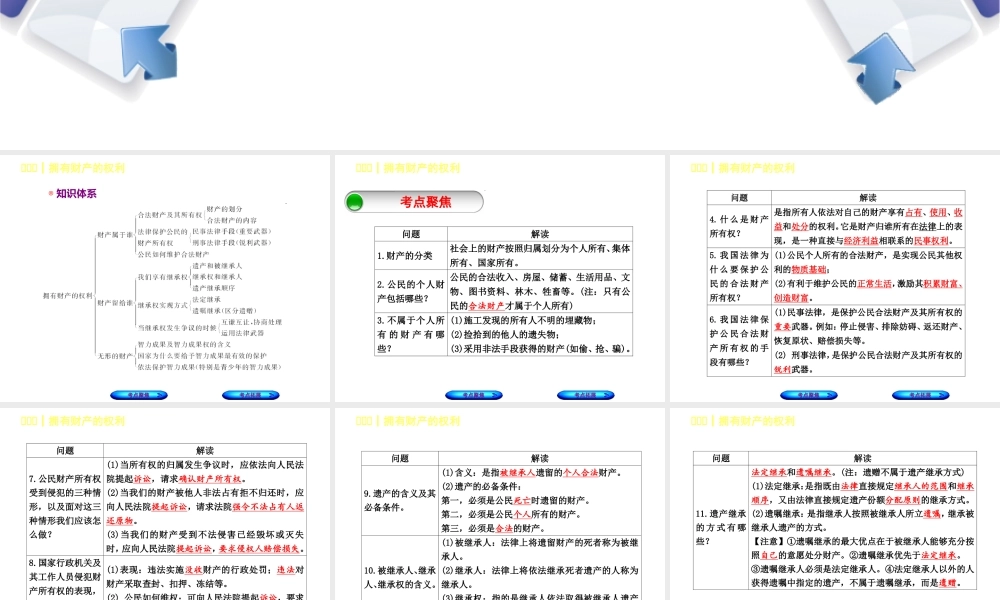Click the yellow slide title above 知识体系
This screenshot has width=1000, height=600.
coord(73,168)
